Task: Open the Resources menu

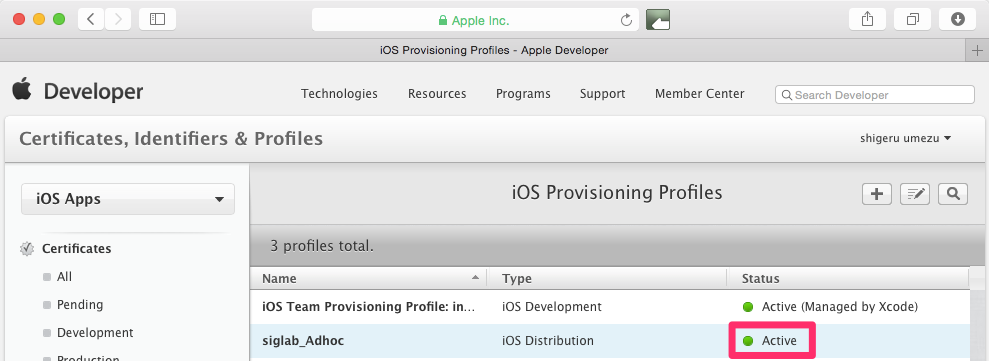Action: pyautogui.click(x=437, y=93)
